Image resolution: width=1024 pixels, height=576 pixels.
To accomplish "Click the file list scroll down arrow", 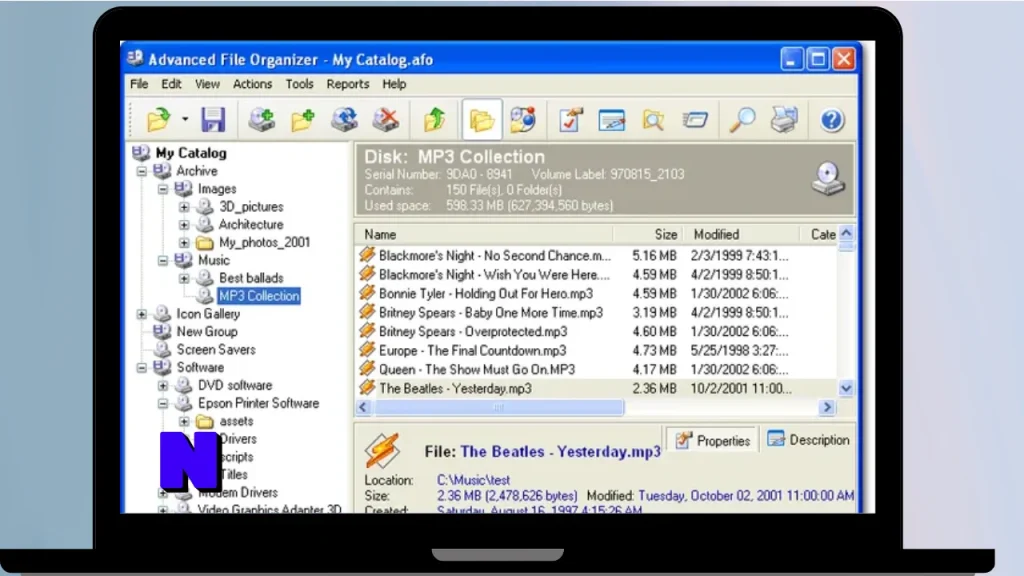I will (846, 389).
